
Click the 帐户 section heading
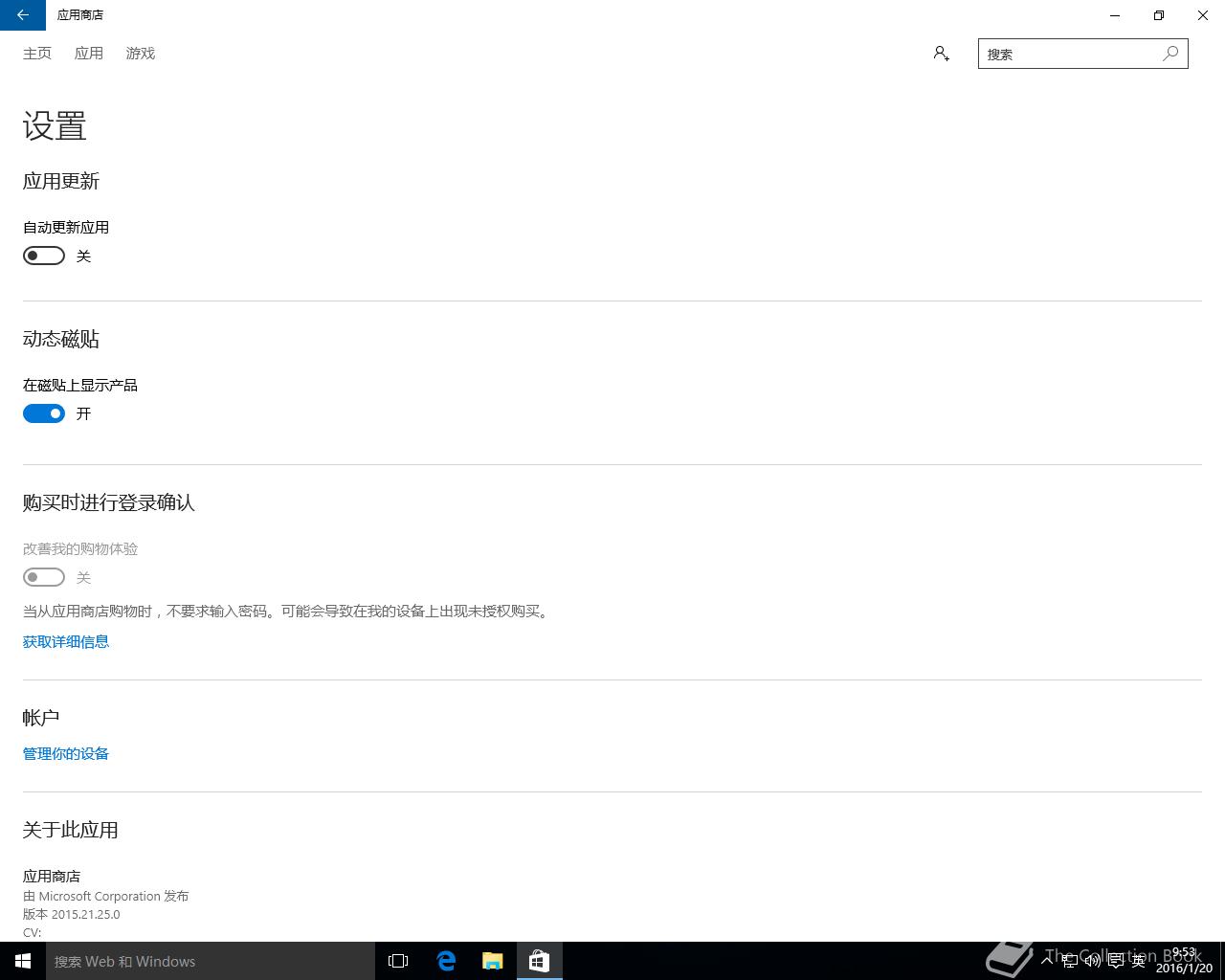click(41, 718)
